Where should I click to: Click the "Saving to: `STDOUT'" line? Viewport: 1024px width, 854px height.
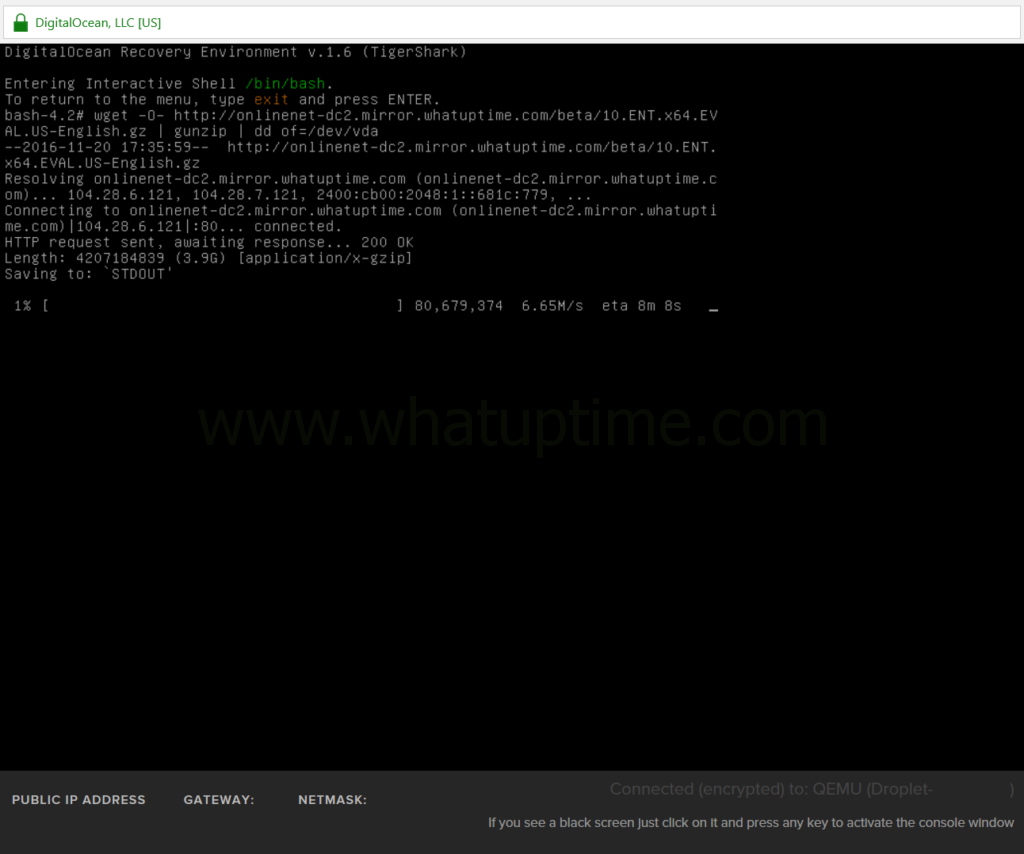pyautogui.click(x=89, y=274)
